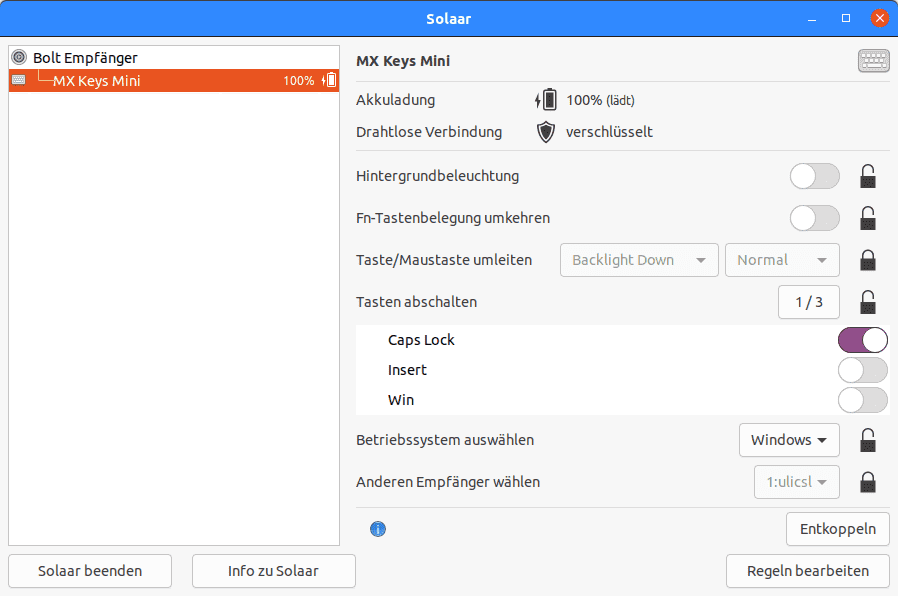Open the Backlight Down dropdown
Screen dimensions: 898x596
coord(639,260)
